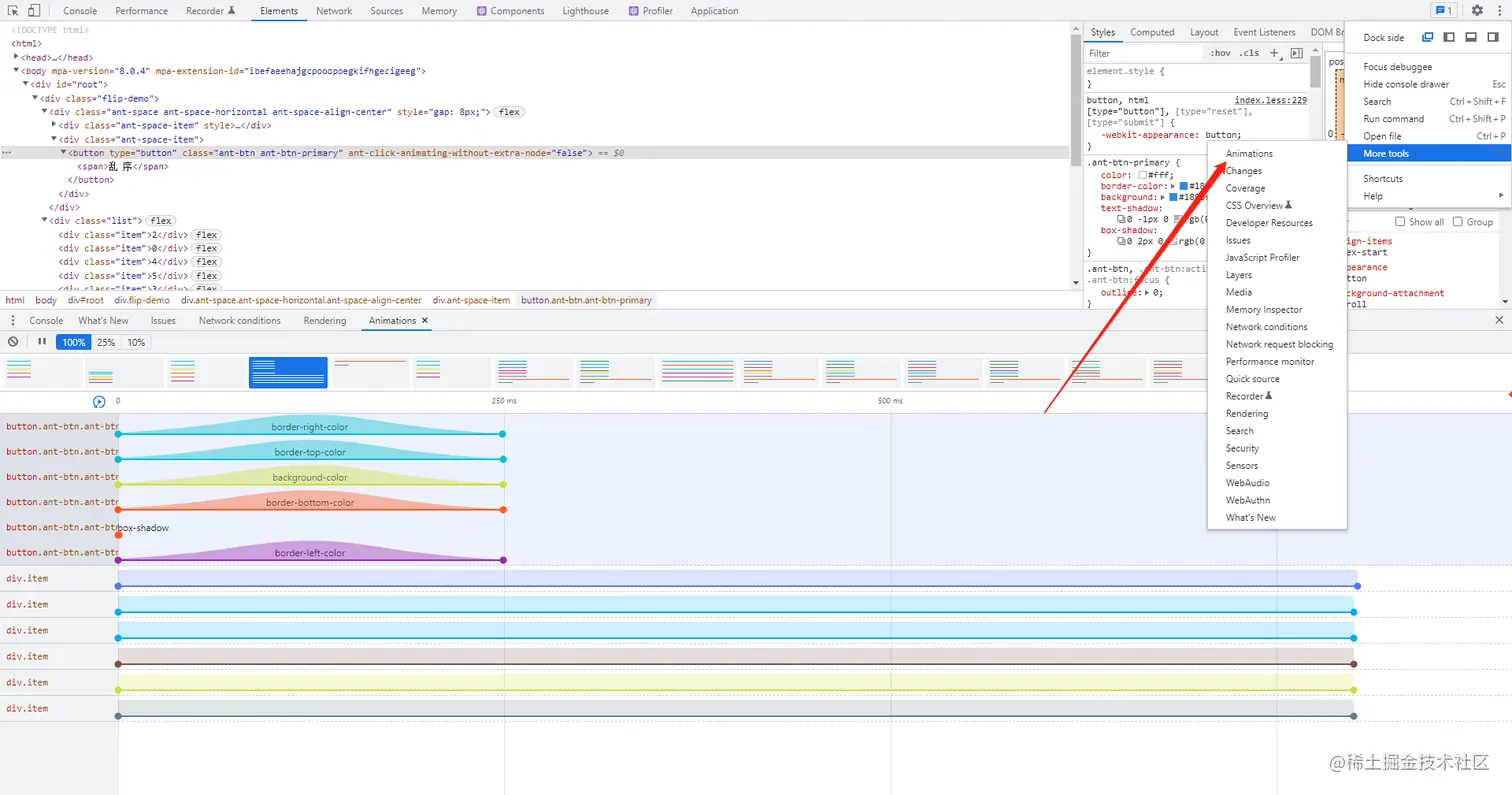Click the background-color animation bar

[x=310, y=477]
